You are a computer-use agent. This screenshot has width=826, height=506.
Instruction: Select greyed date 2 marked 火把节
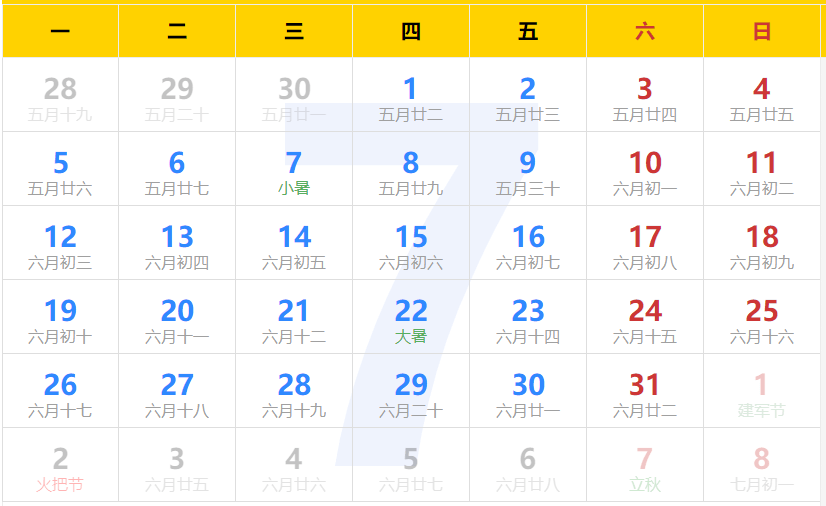[x=61, y=465]
